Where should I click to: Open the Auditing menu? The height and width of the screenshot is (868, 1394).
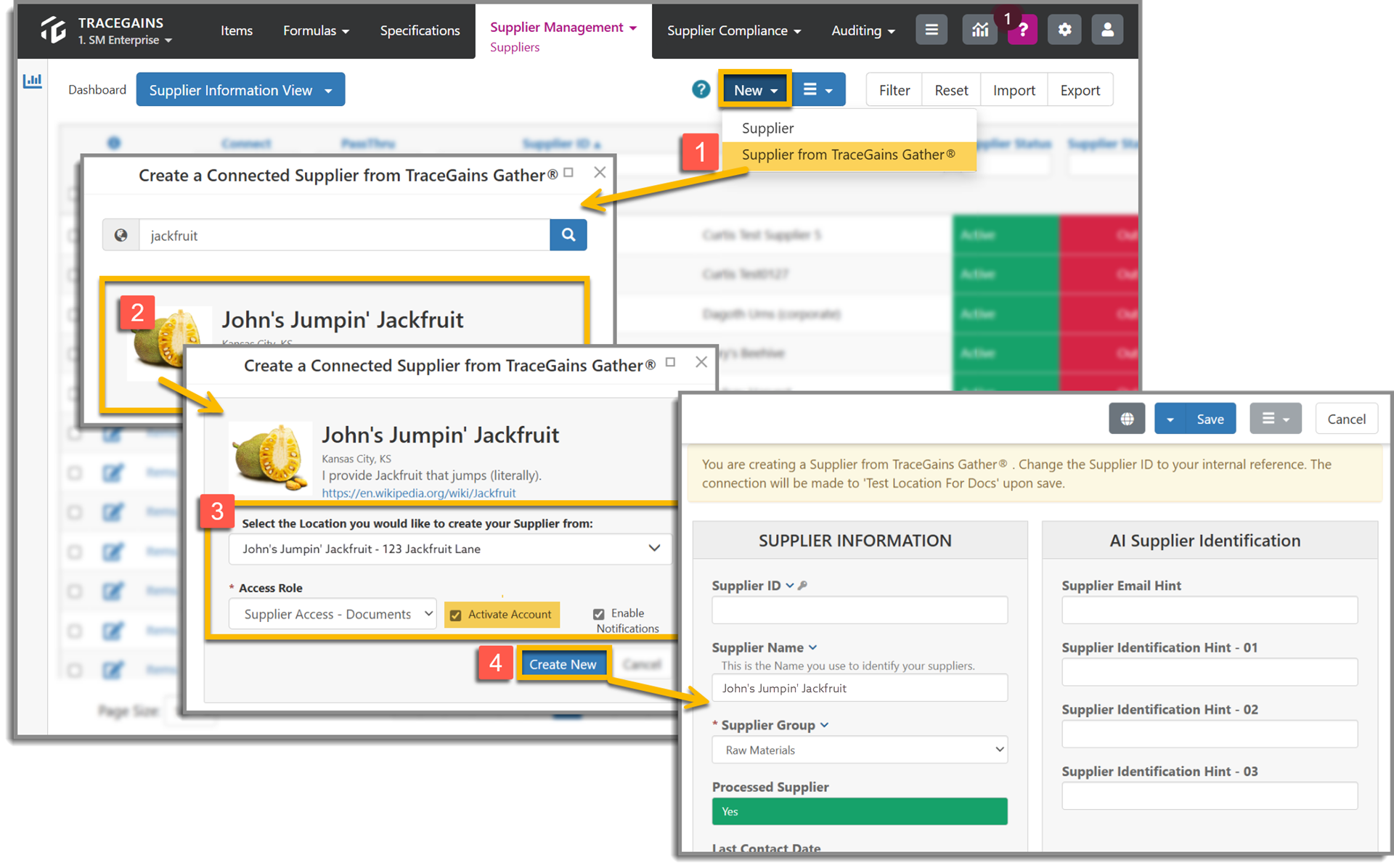pos(863,30)
